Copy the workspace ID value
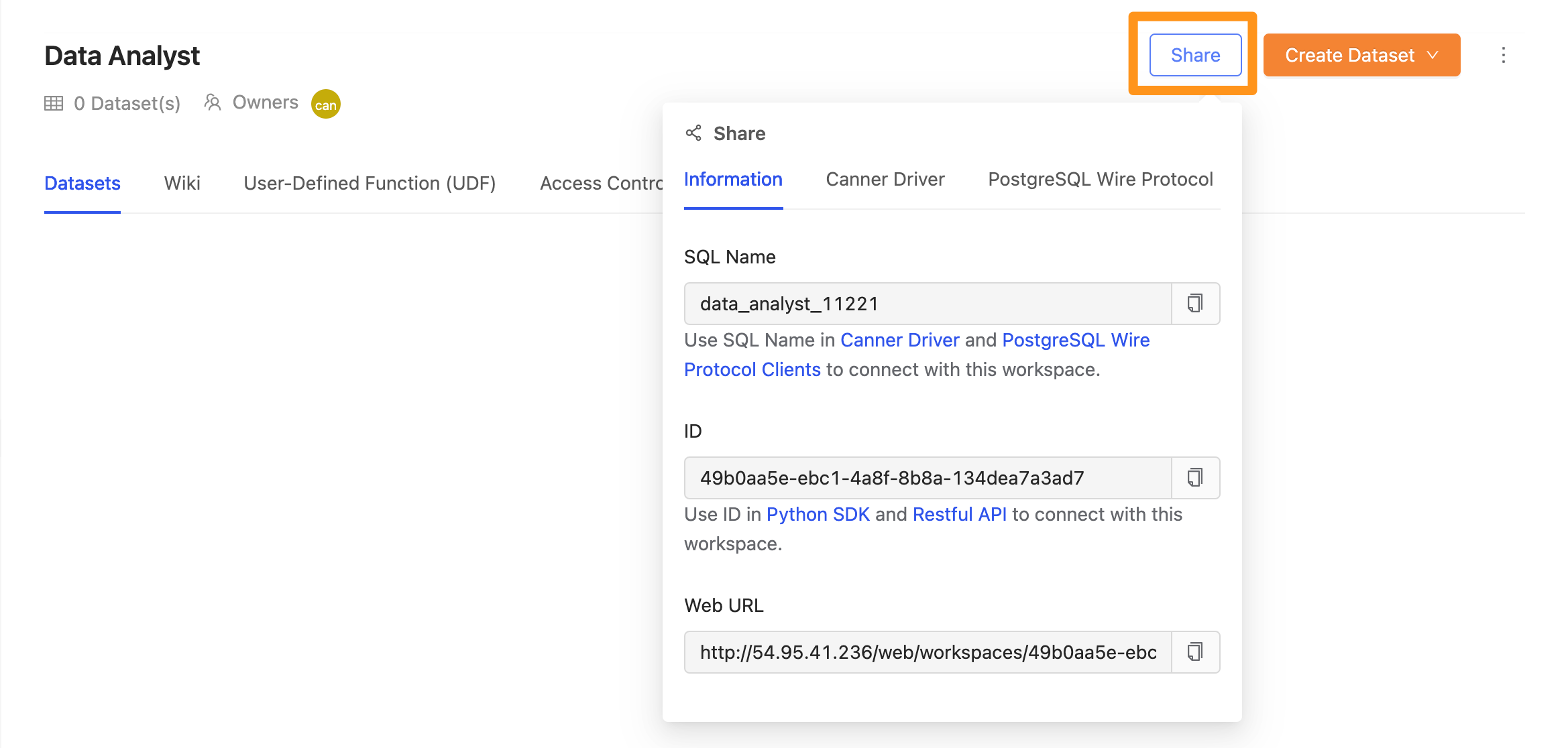The width and height of the screenshot is (1568, 748). tap(1195, 478)
